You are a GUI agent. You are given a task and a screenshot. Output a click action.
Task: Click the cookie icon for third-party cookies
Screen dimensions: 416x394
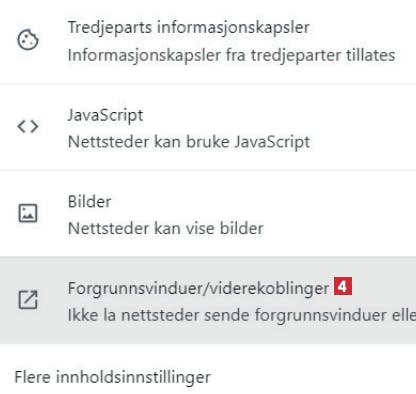point(28,40)
